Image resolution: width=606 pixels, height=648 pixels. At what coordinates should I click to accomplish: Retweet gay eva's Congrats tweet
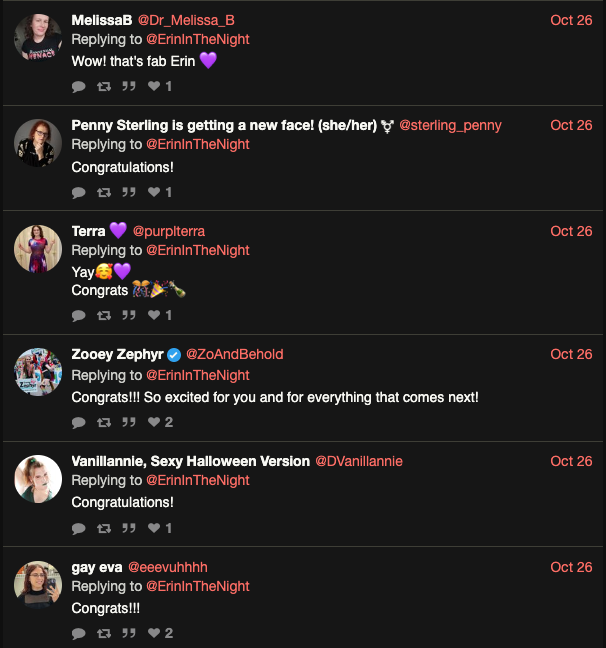coord(103,633)
